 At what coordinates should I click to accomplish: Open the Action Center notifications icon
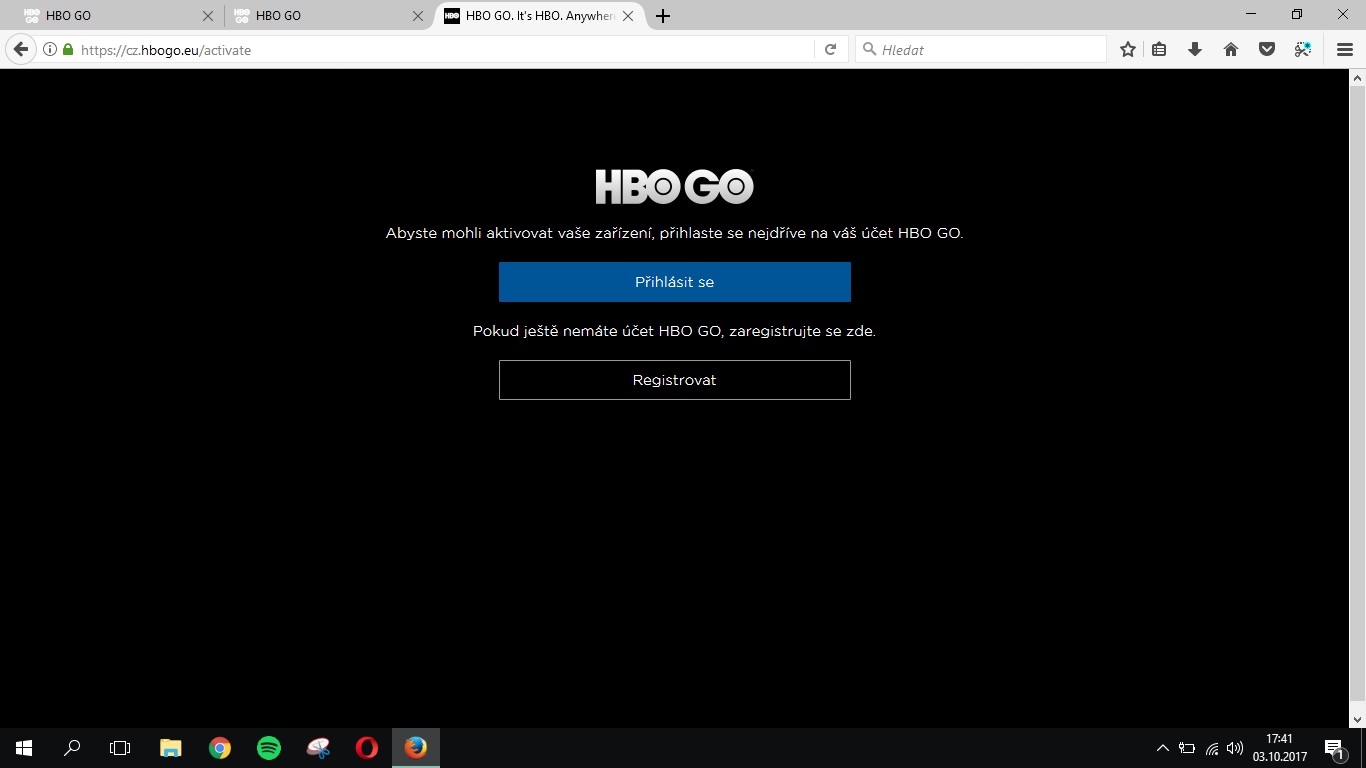[1334, 748]
